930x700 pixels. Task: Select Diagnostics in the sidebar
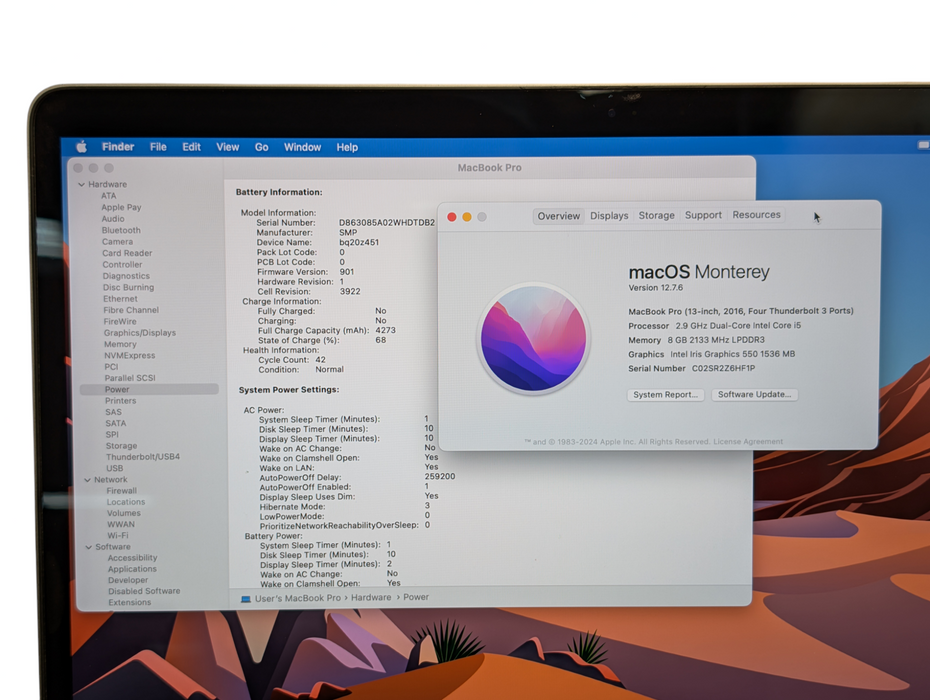(x=126, y=276)
